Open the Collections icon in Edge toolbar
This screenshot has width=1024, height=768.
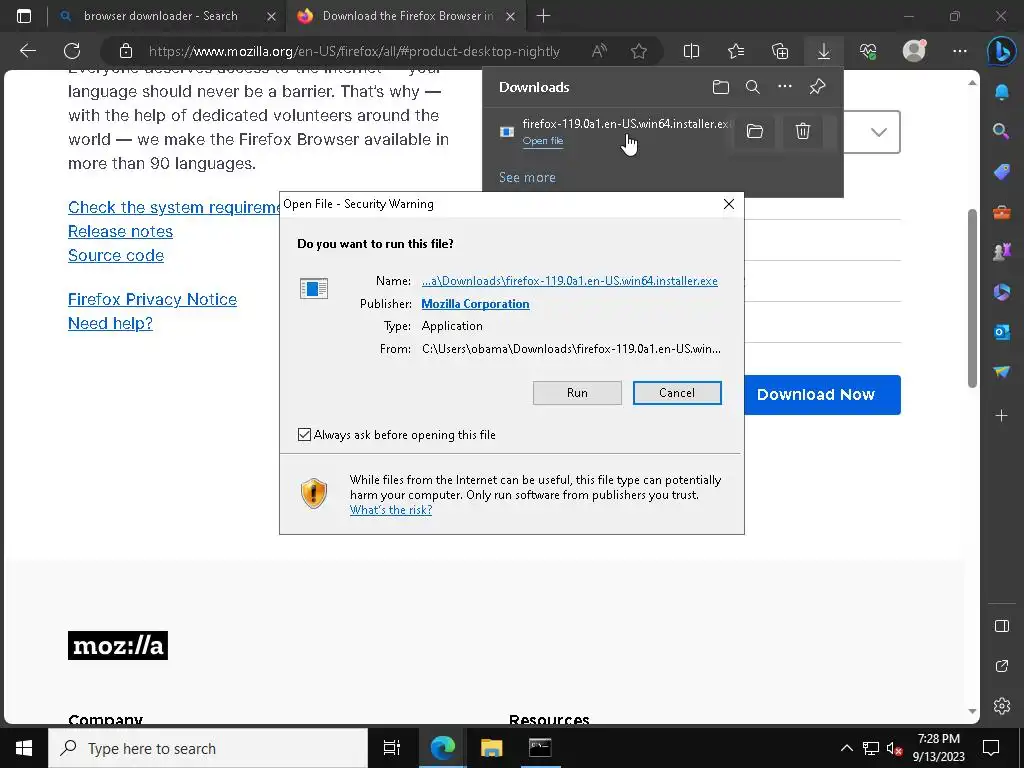[x=780, y=51]
